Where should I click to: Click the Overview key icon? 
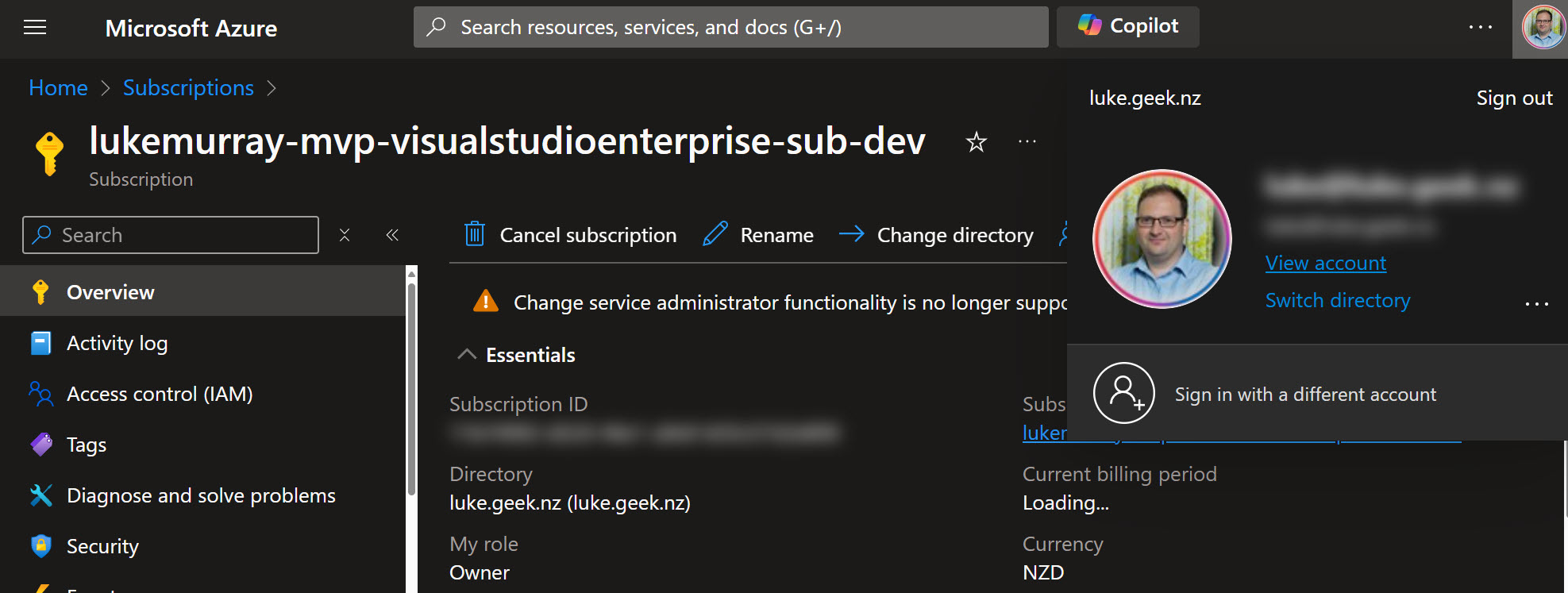pyautogui.click(x=40, y=292)
